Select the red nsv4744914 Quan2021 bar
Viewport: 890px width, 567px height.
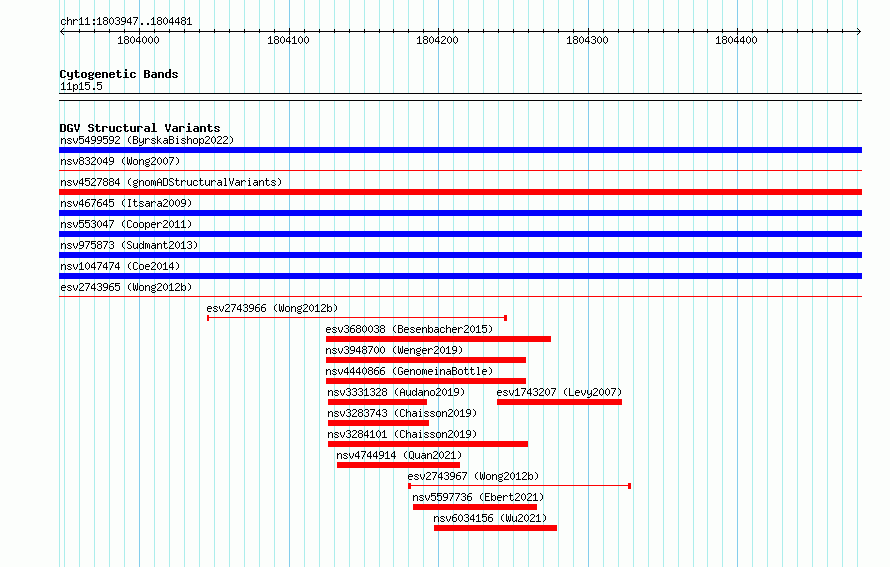click(398, 465)
